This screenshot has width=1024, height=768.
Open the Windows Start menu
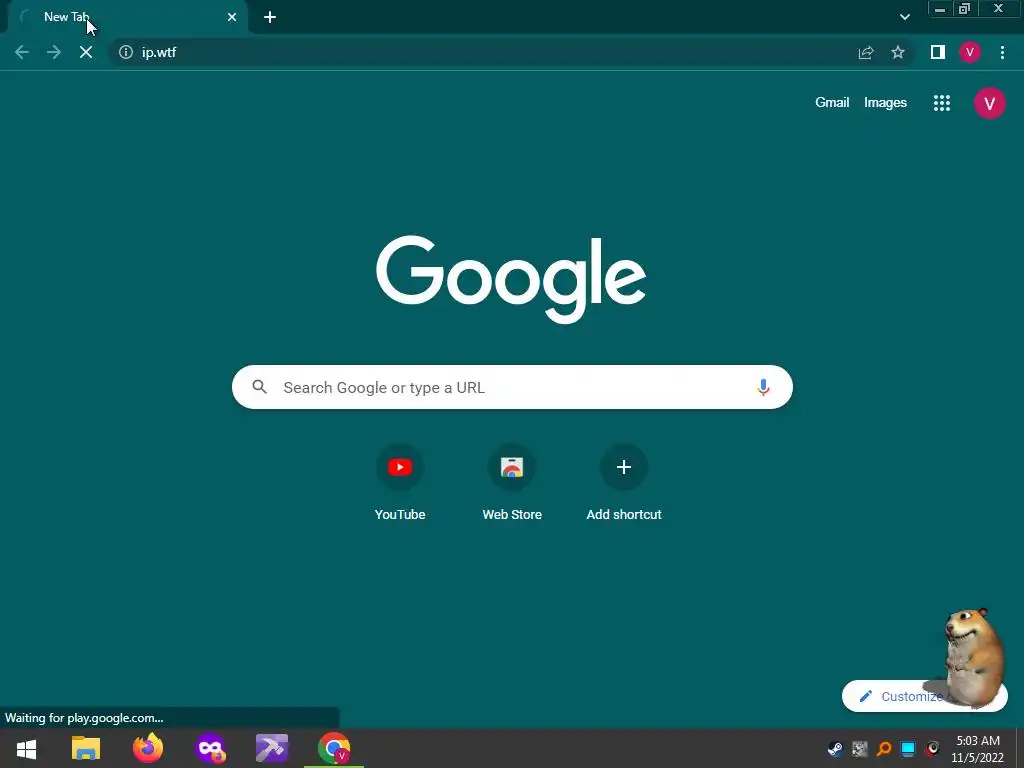pyautogui.click(x=26, y=748)
